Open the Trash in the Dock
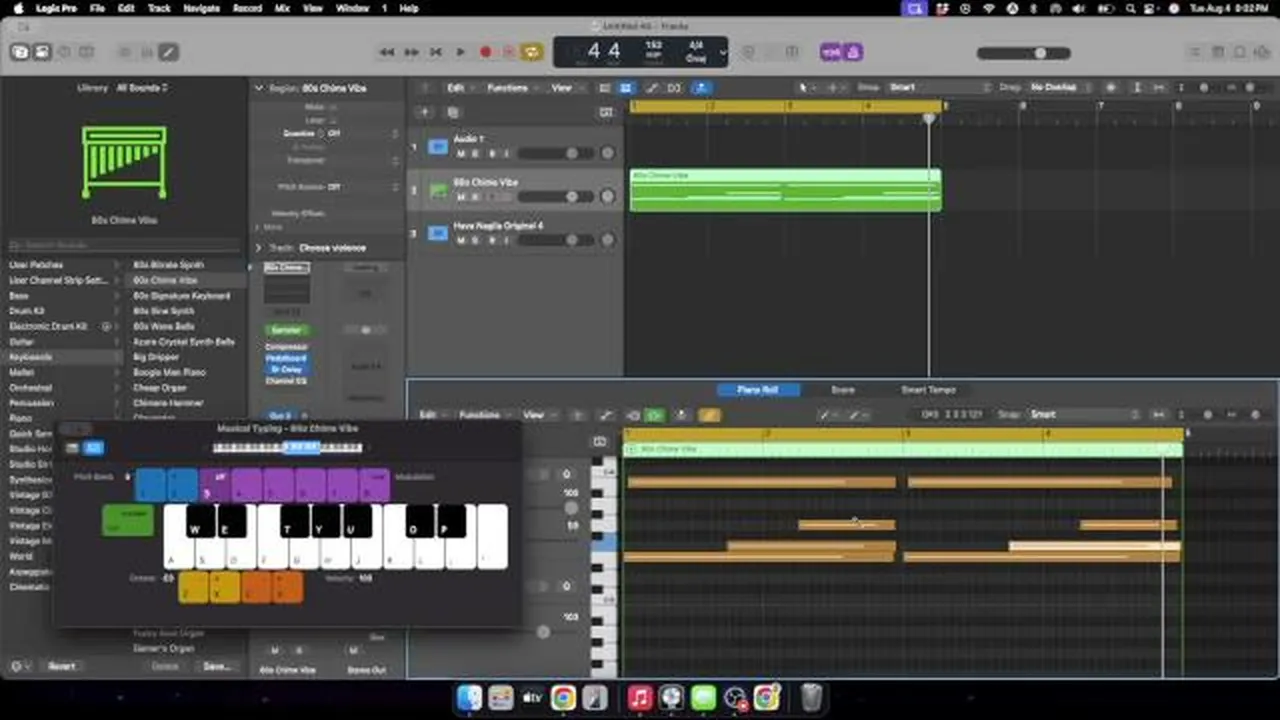Image resolution: width=1280 pixels, height=720 pixels. (811, 697)
